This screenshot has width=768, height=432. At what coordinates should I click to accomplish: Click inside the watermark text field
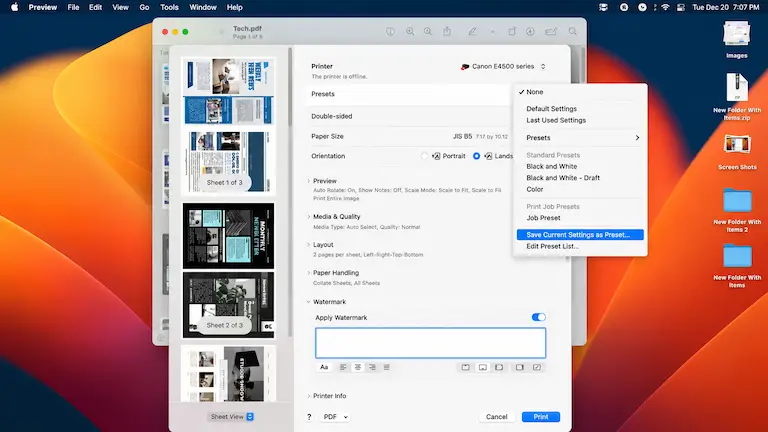click(430, 343)
